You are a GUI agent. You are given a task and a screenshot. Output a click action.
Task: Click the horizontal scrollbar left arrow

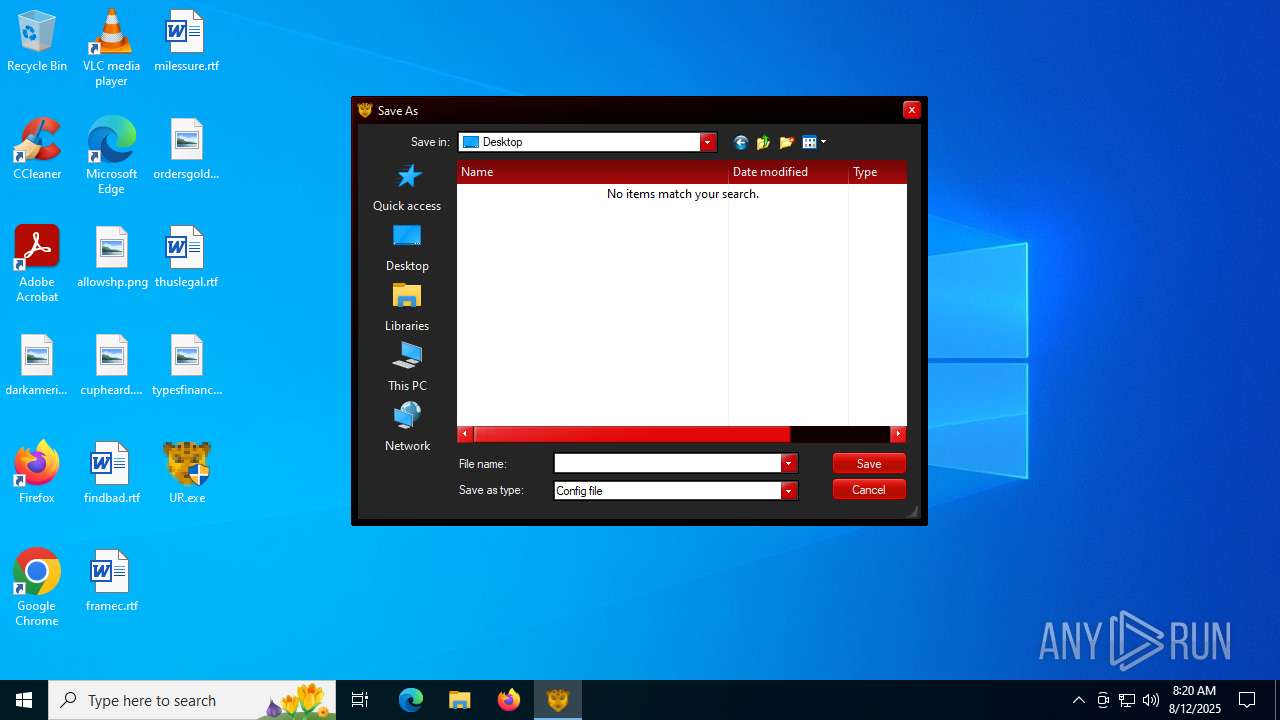click(465, 434)
